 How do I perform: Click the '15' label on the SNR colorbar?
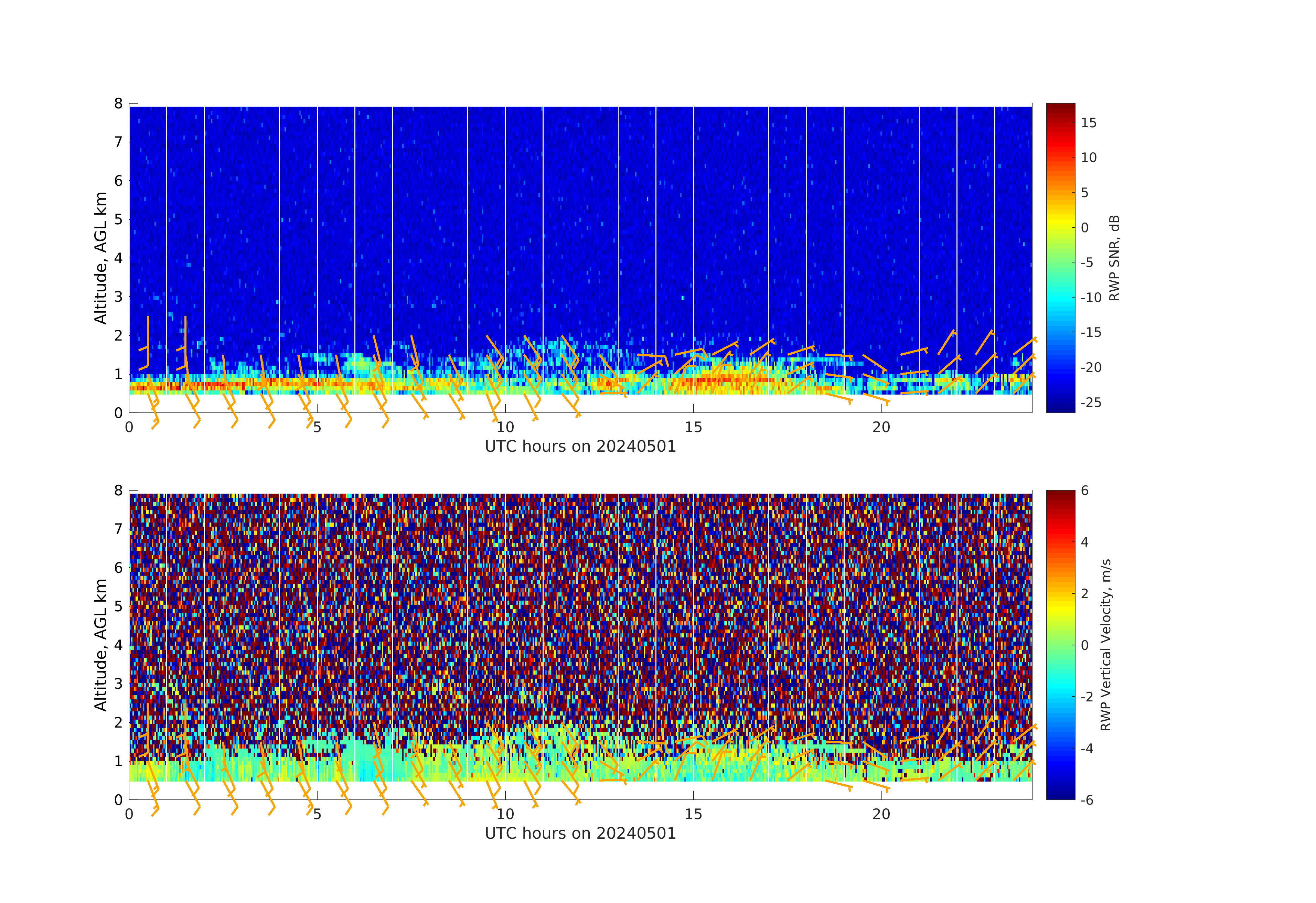tap(1088, 123)
